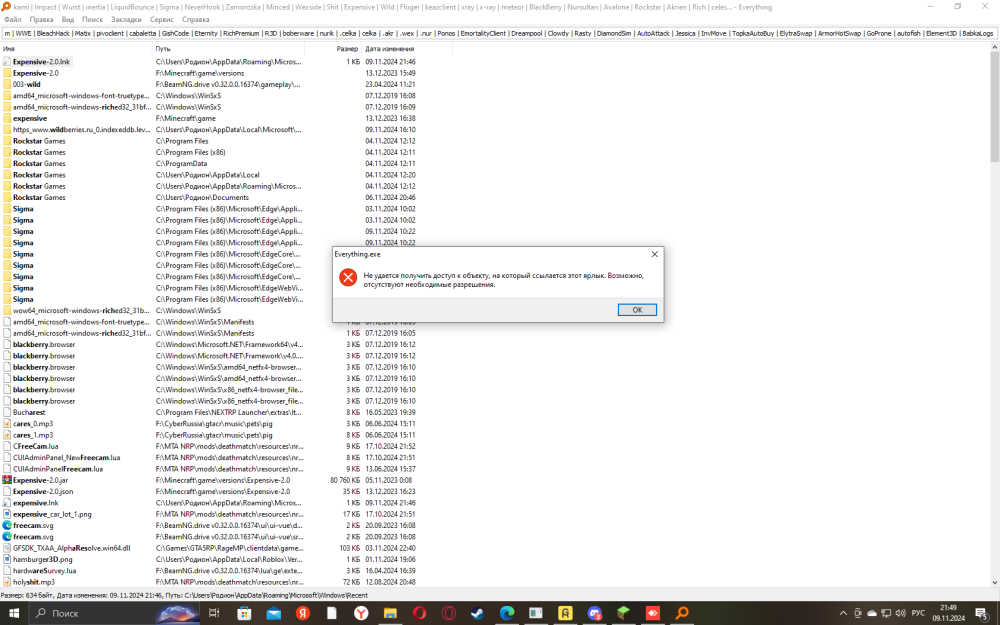Open the notification center icon
The image size is (1000, 625).
(x=982, y=613)
